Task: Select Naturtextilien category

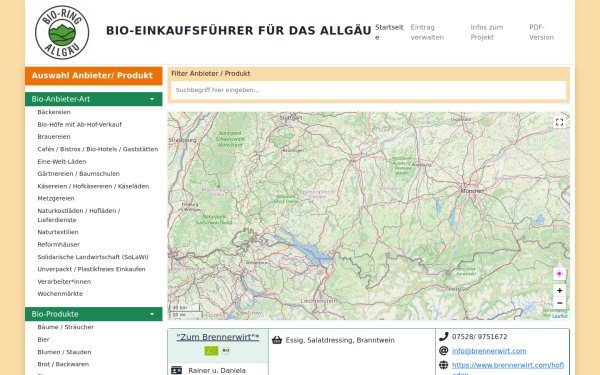Action: click(x=58, y=232)
